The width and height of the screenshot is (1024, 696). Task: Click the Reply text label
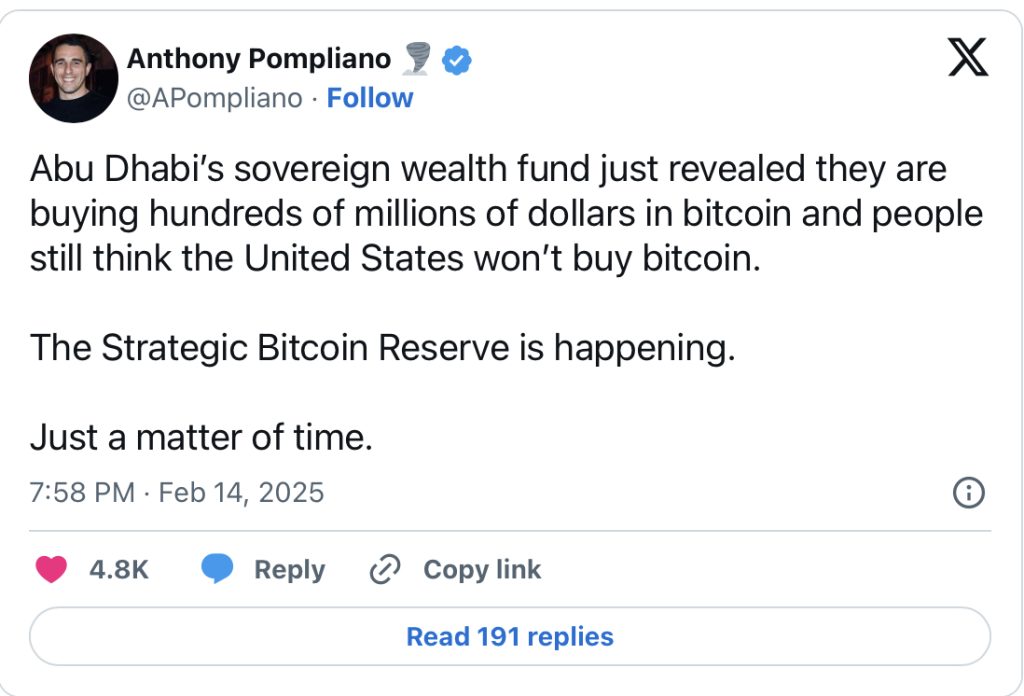click(x=289, y=569)
